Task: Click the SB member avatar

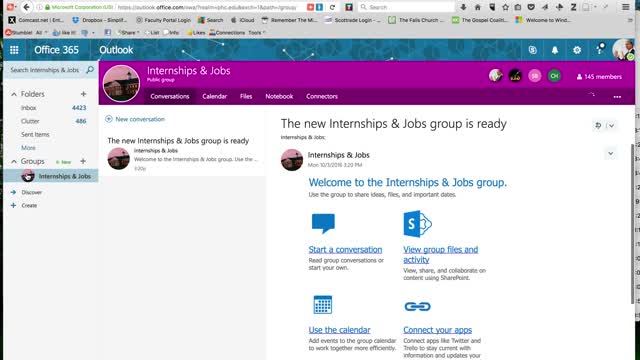Action: pyautogui.click(x=535, y=76)
